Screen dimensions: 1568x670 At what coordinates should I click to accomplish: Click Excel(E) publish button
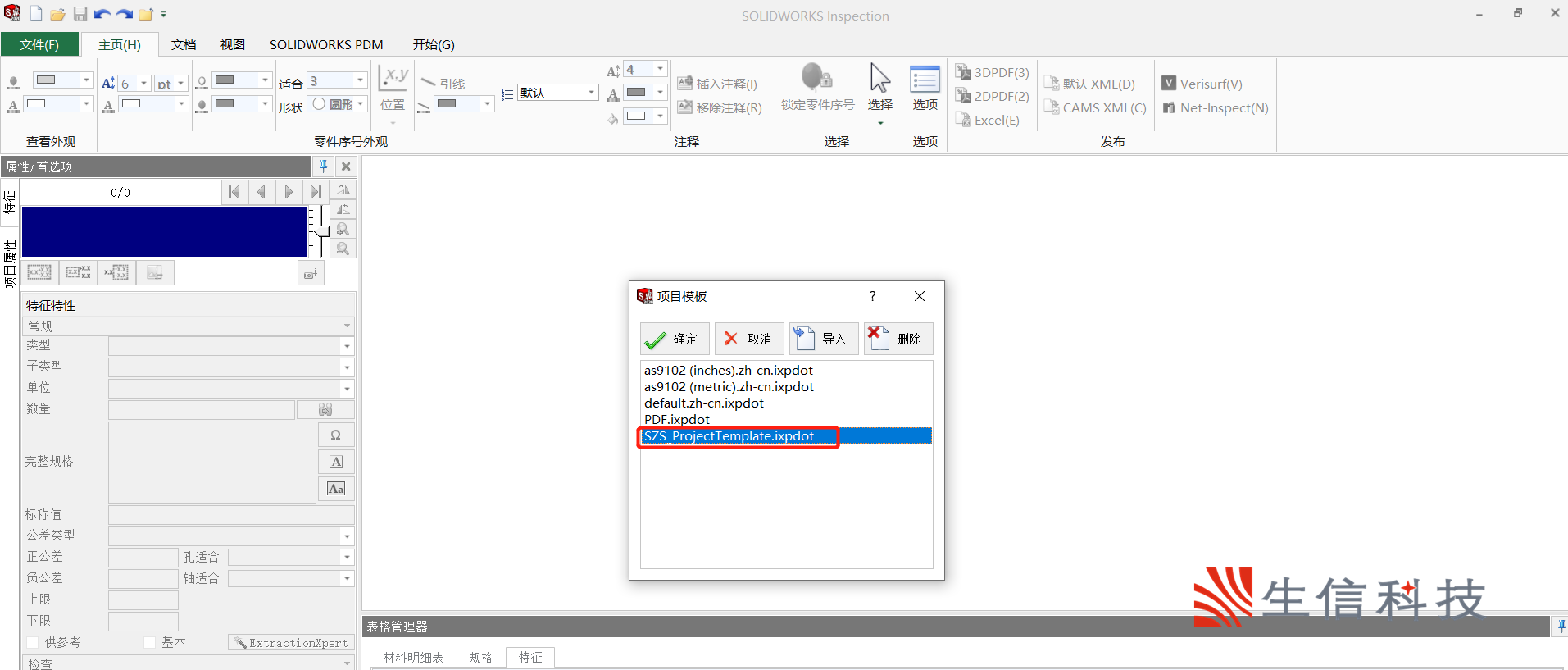pyautogui.click(x=988, y=120)
